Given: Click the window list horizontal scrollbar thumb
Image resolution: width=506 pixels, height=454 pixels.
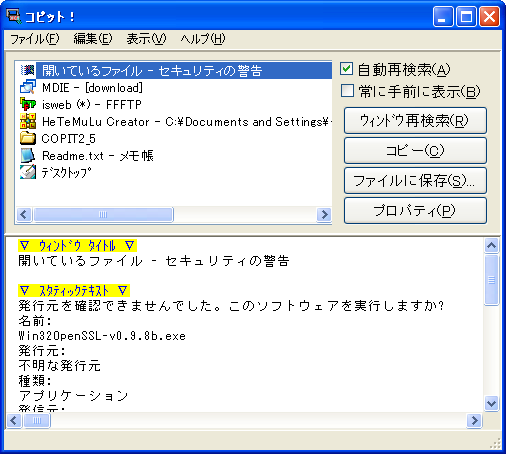Looking at the screenshot, I should tap(103, 214).
